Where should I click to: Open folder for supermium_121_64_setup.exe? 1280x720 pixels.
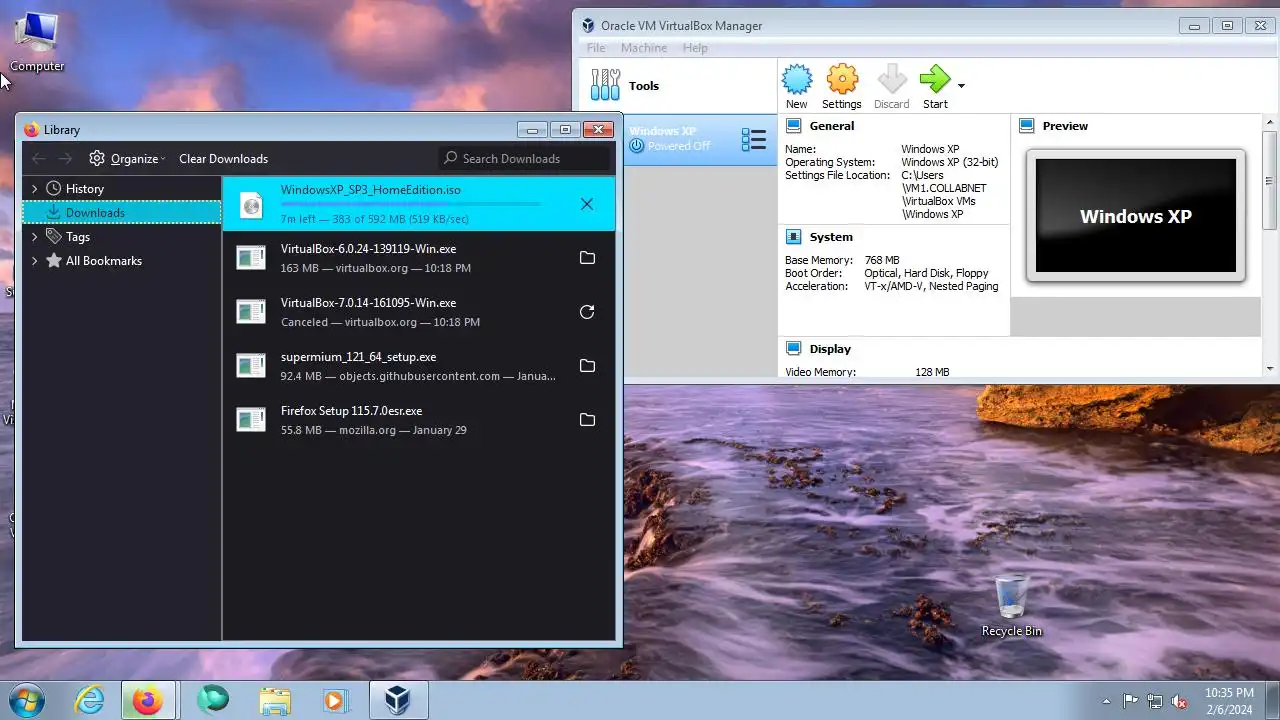pyautogui.click(x=587, y=366)
